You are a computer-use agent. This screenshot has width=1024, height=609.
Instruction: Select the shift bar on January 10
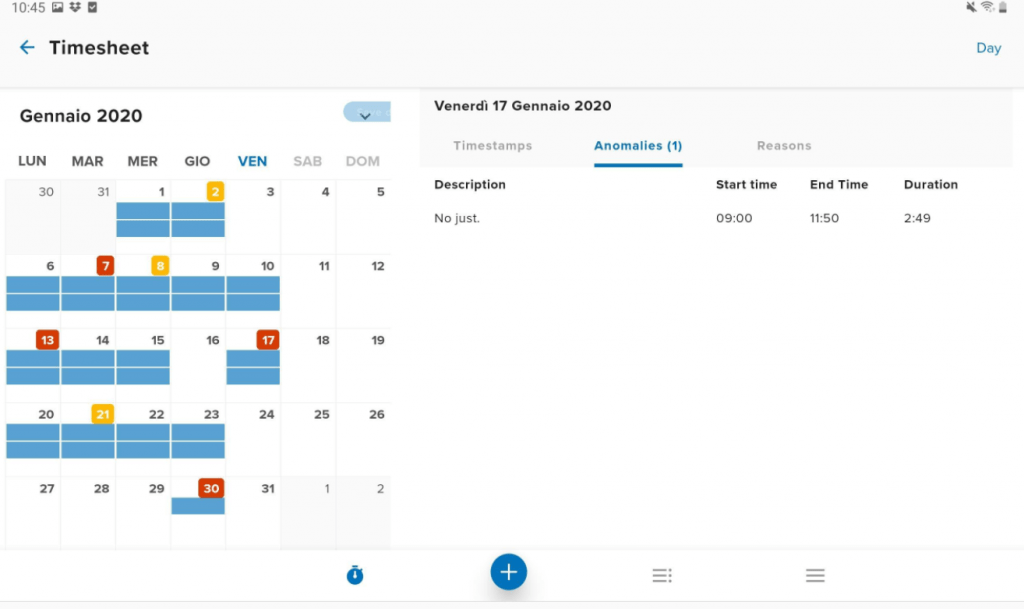pos(253,292)
